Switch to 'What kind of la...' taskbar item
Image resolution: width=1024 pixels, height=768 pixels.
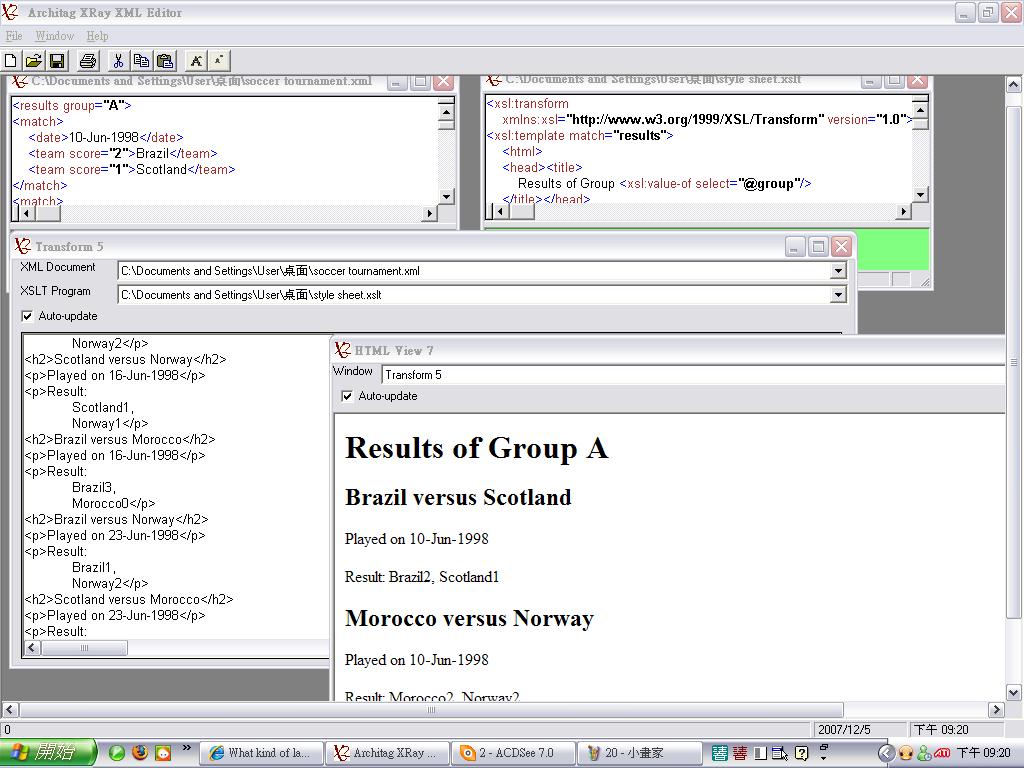coord(262,753)
